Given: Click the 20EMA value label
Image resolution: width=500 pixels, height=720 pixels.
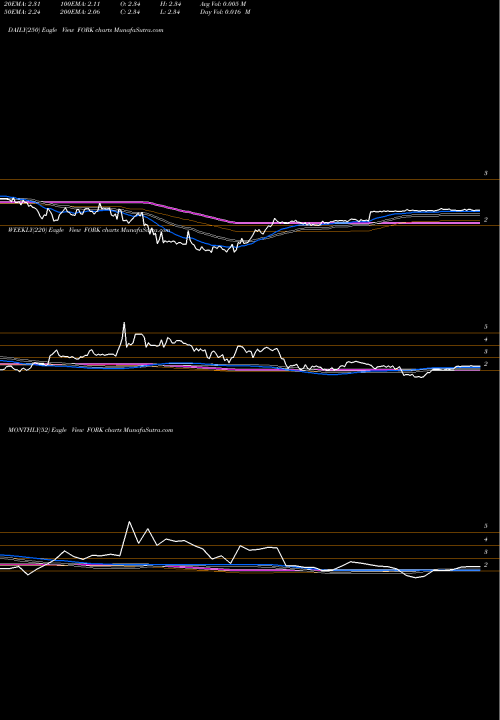Looking at the screenshot, I should pos(22,4).
